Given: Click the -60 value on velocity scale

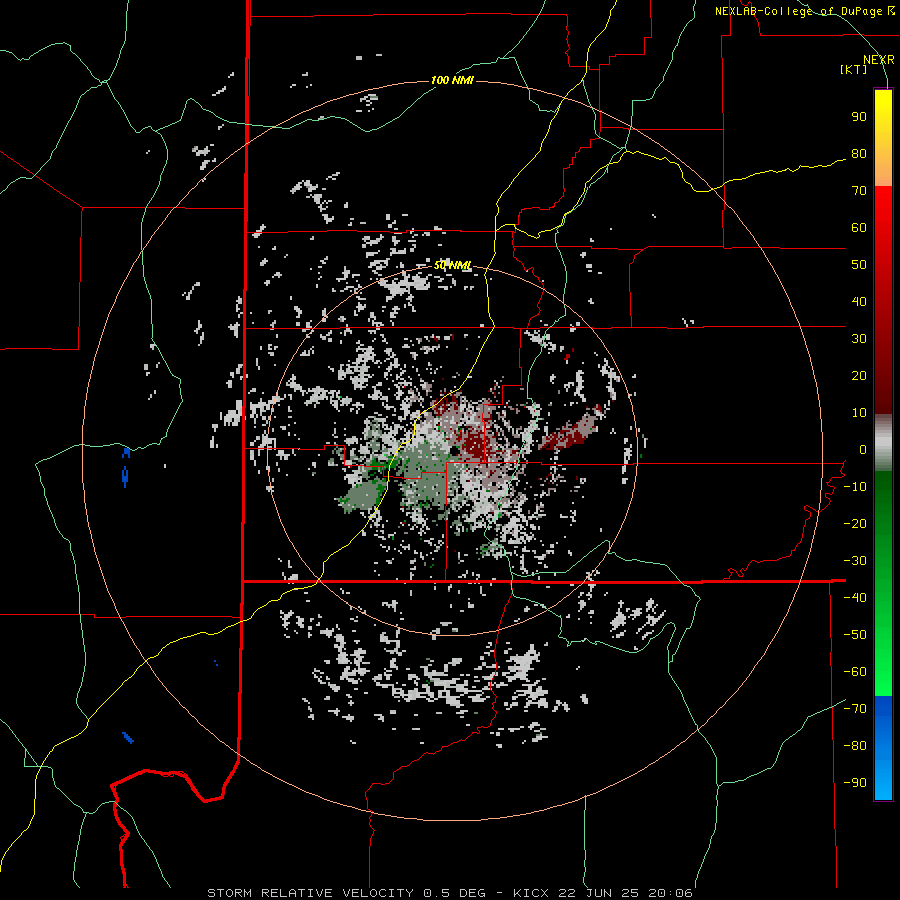Looking at the screenshot, I should click(x=855, y=672).
